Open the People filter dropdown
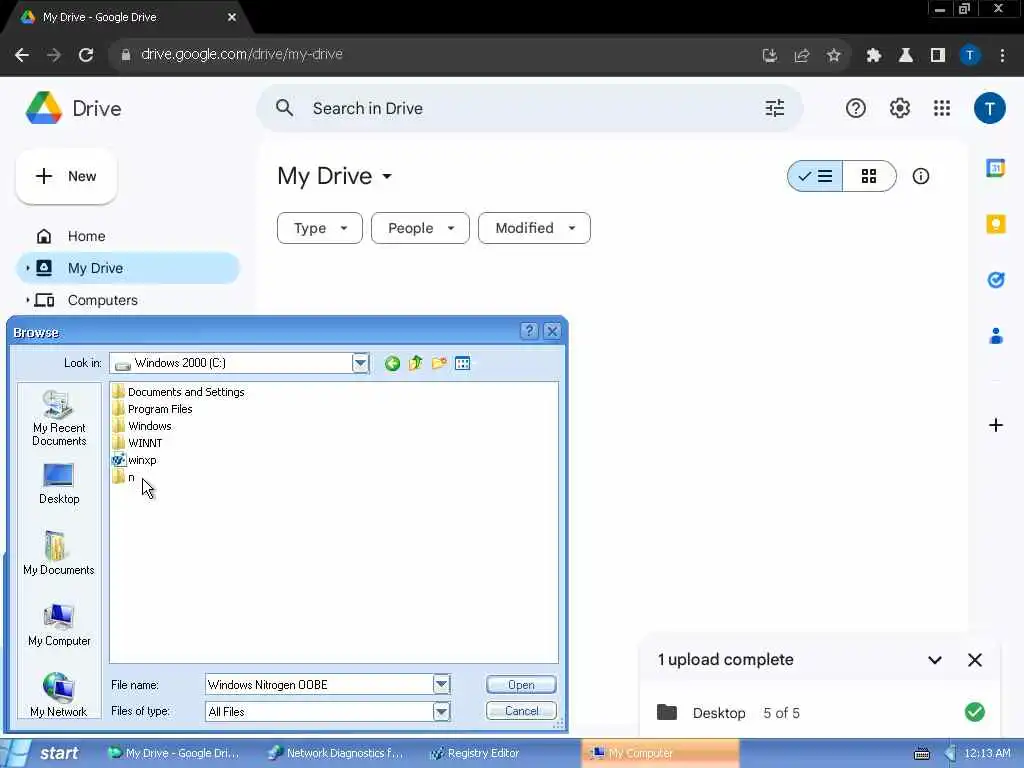1024x768 pixels. 420,228
